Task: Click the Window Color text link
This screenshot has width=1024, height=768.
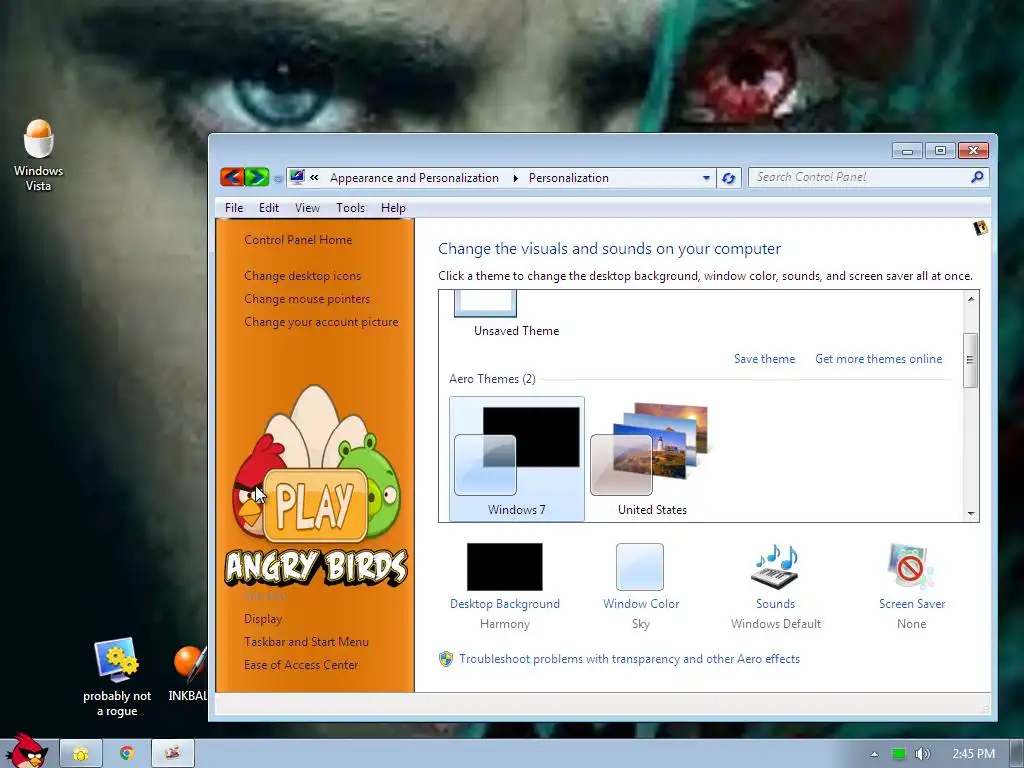Action: pyautogui.click(x=641, y=604)
